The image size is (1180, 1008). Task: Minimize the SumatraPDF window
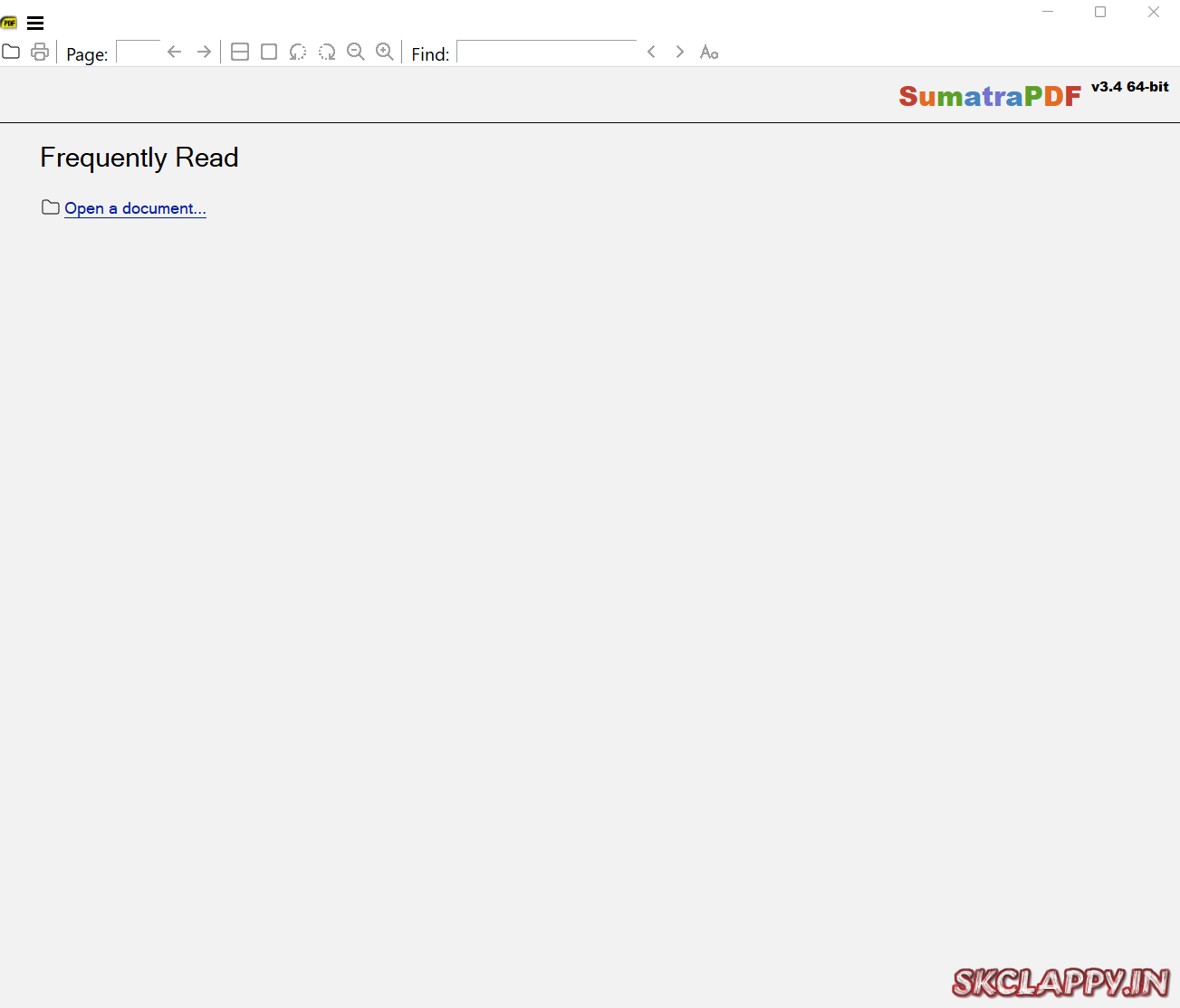[1048, 12]
